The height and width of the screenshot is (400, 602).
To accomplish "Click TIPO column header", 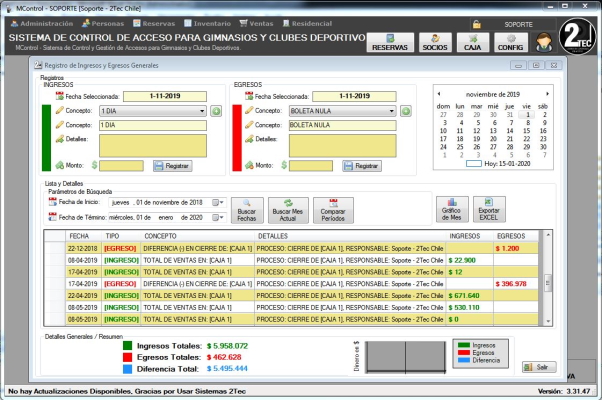I will click(122, 236).
